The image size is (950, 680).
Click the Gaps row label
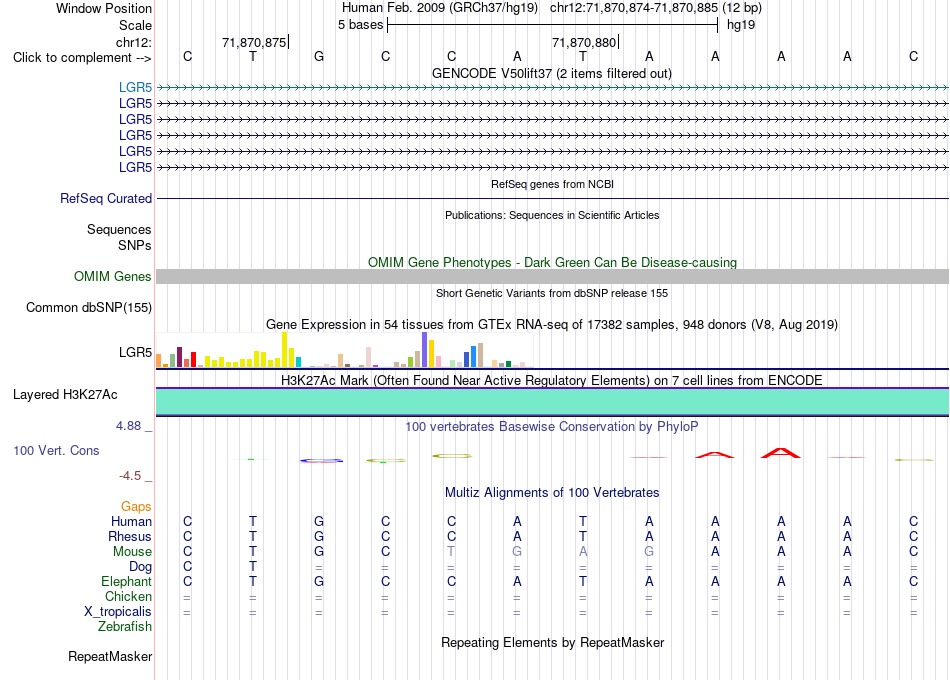(x=136, y=506)
